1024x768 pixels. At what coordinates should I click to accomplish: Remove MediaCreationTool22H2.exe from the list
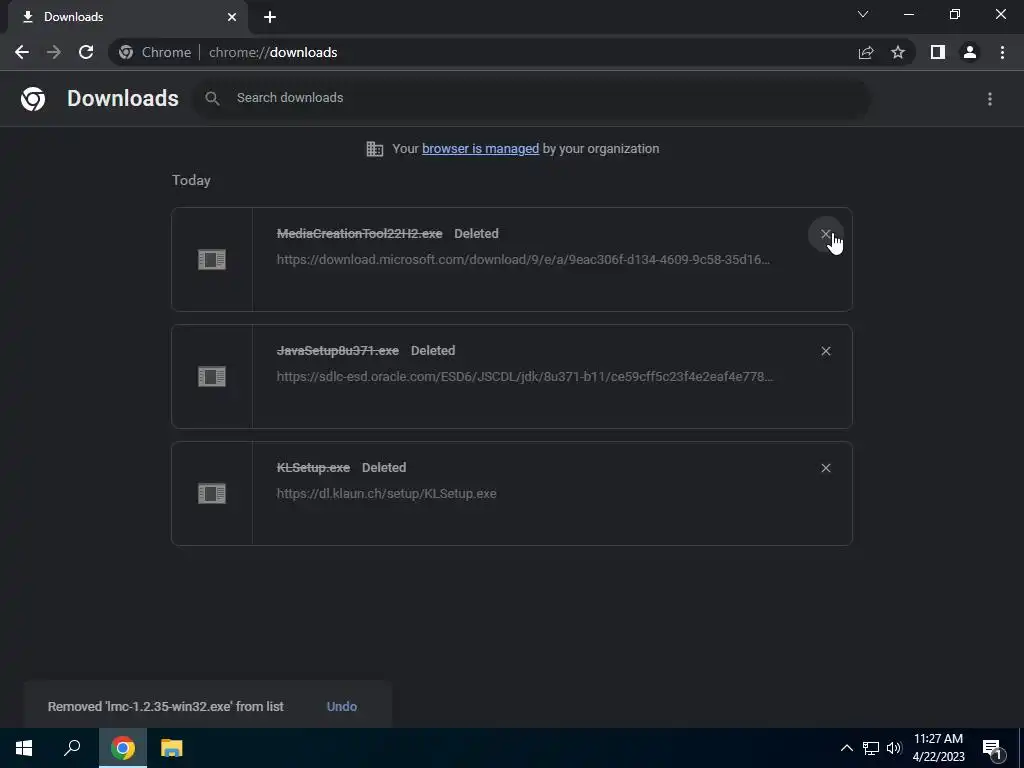click(826, 234)
